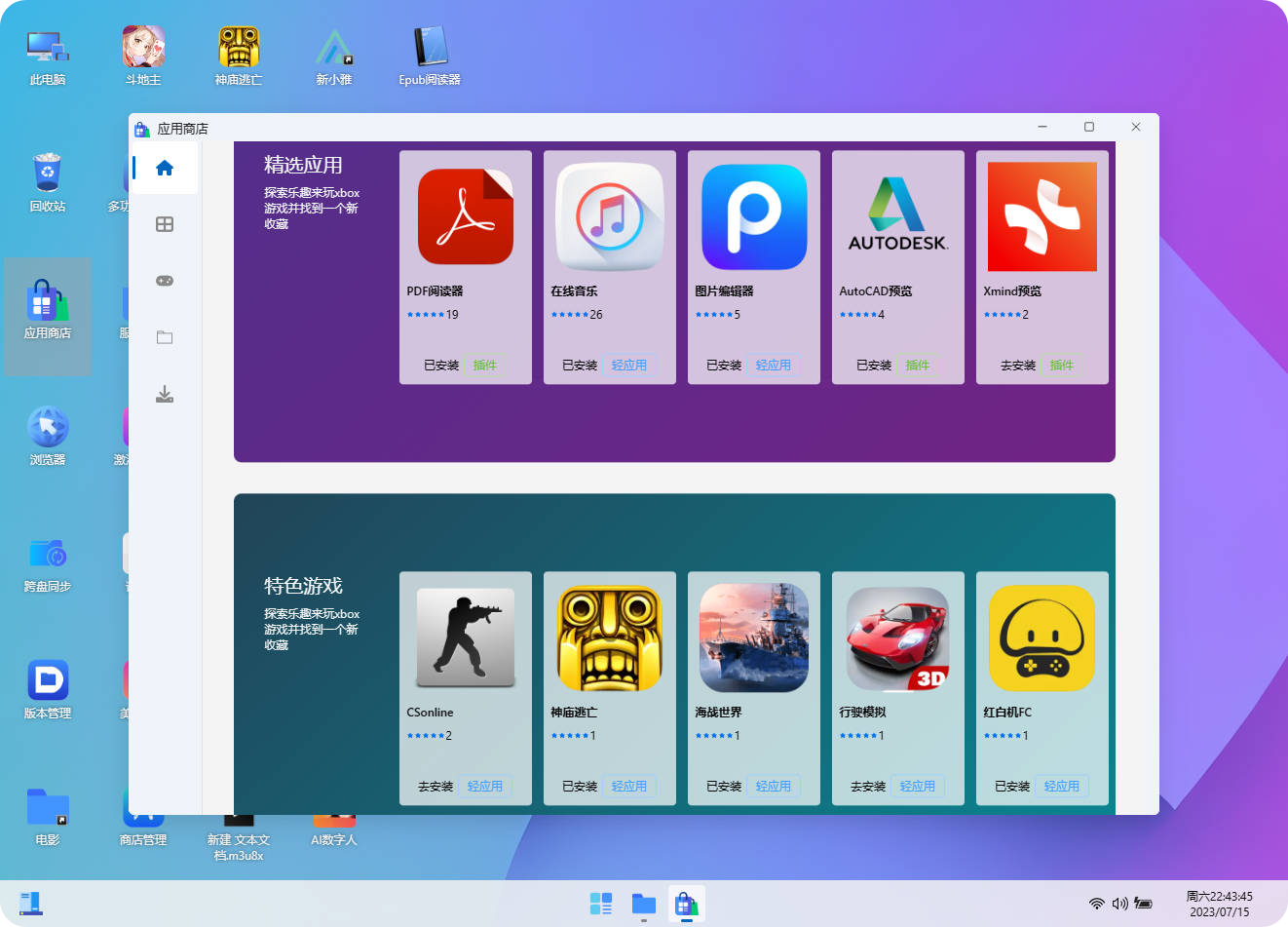Open the Home tab in store sidebar
1288x927 pixels.
(165, 168)
